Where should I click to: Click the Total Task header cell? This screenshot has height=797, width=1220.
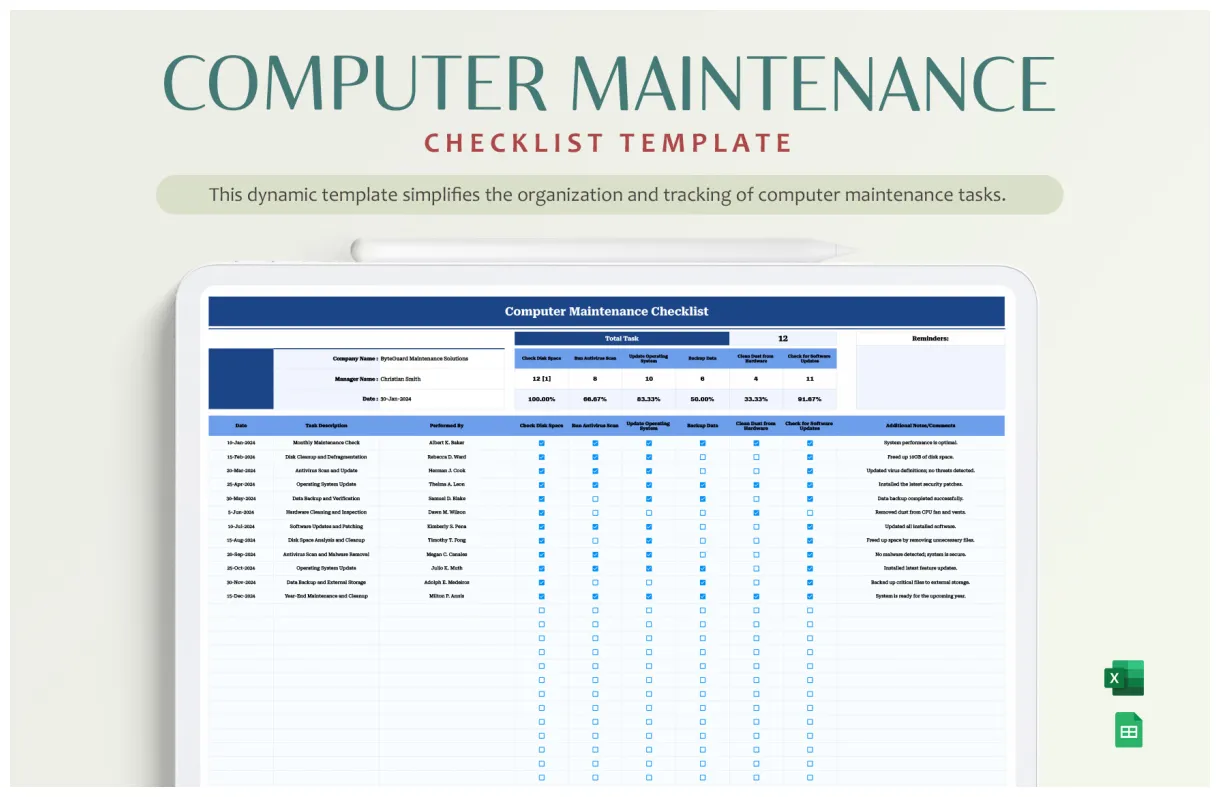pos(621,337)
